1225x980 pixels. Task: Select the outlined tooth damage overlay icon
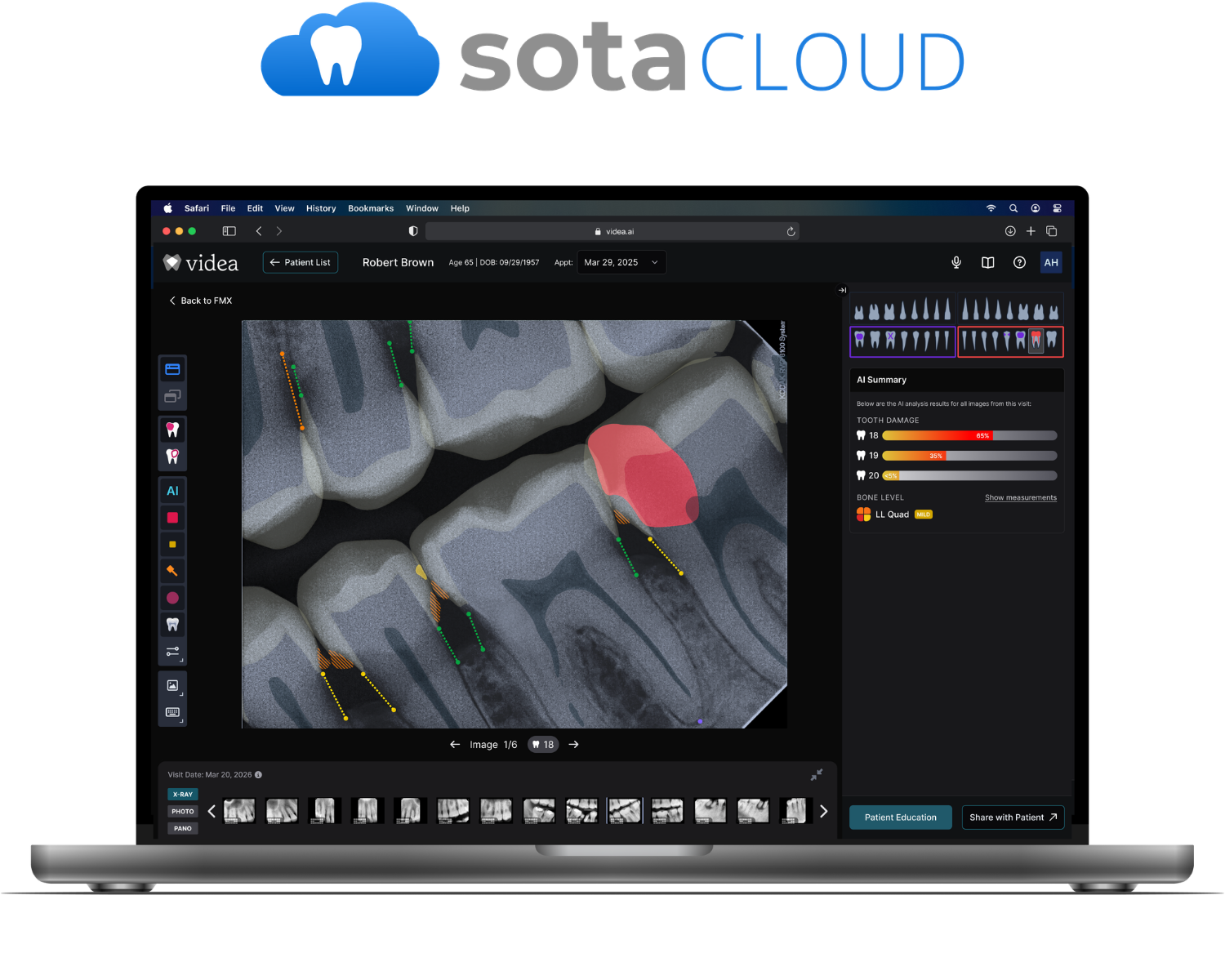click(172, 457)
